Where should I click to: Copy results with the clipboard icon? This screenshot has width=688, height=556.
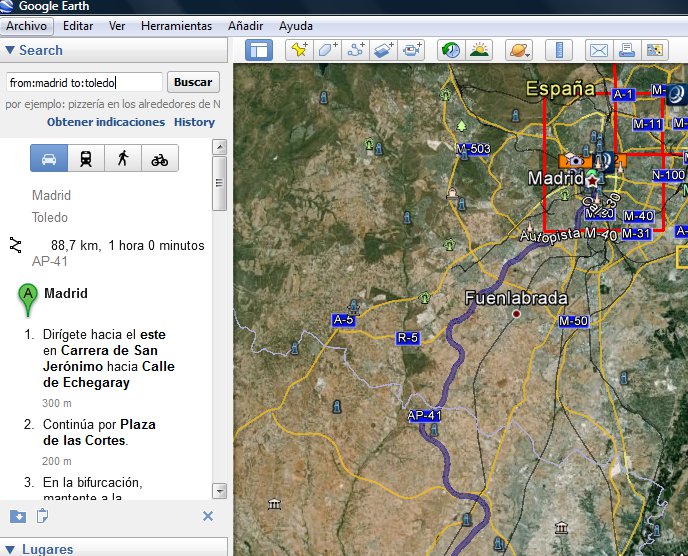pyautogui.click(x=42, y=516)
